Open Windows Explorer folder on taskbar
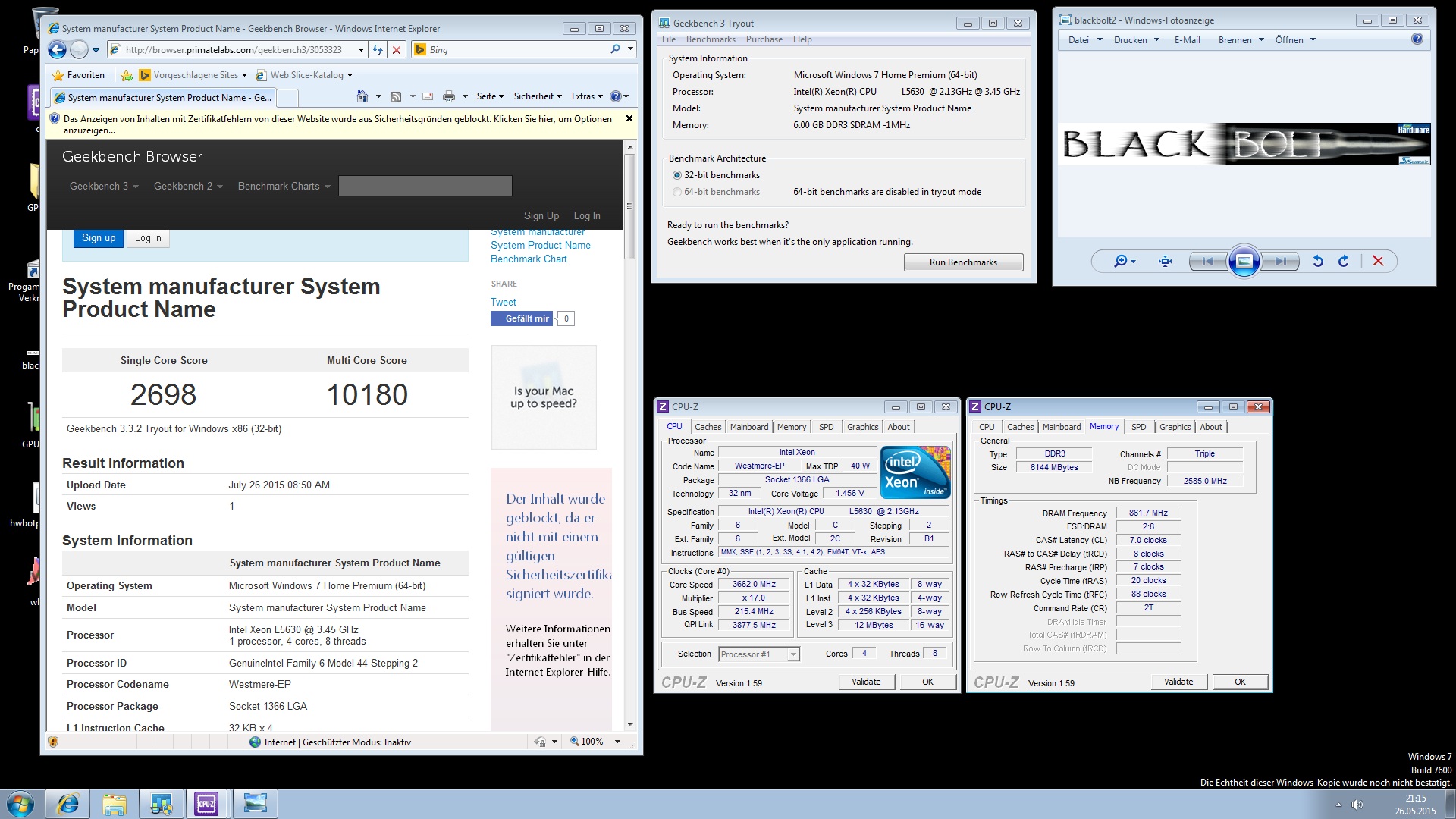This screenshot has height=819, width=1456. pos(115,804)
